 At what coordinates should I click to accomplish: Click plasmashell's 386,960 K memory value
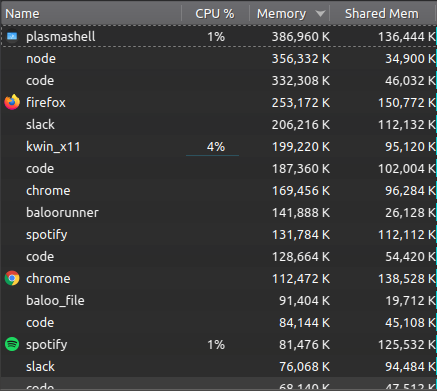(x=301, y=36)
